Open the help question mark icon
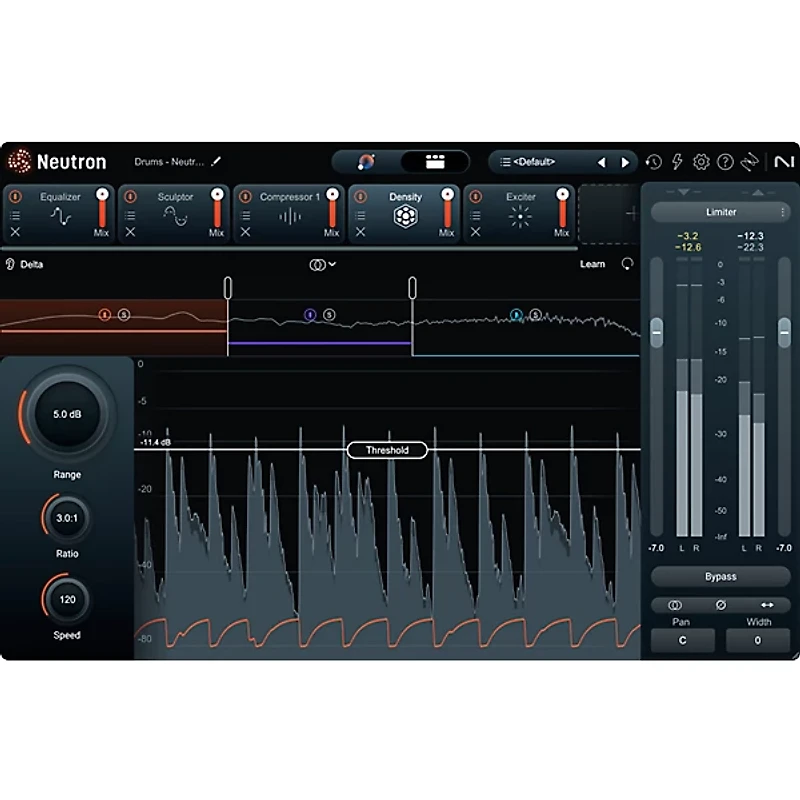This screenshot has height=800, width=800. pos(726,161)
